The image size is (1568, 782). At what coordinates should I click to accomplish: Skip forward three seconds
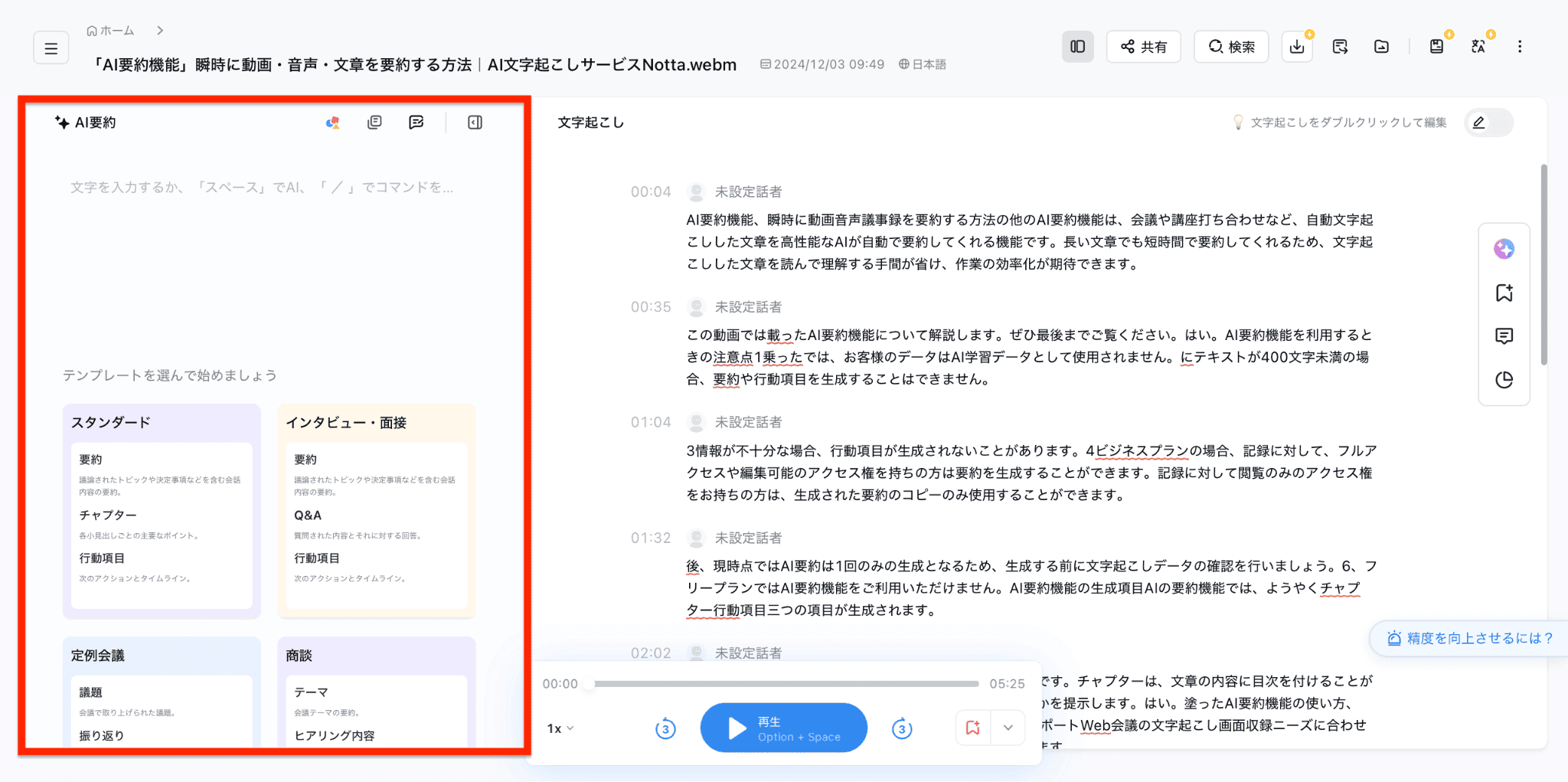(x=902, y=728)
